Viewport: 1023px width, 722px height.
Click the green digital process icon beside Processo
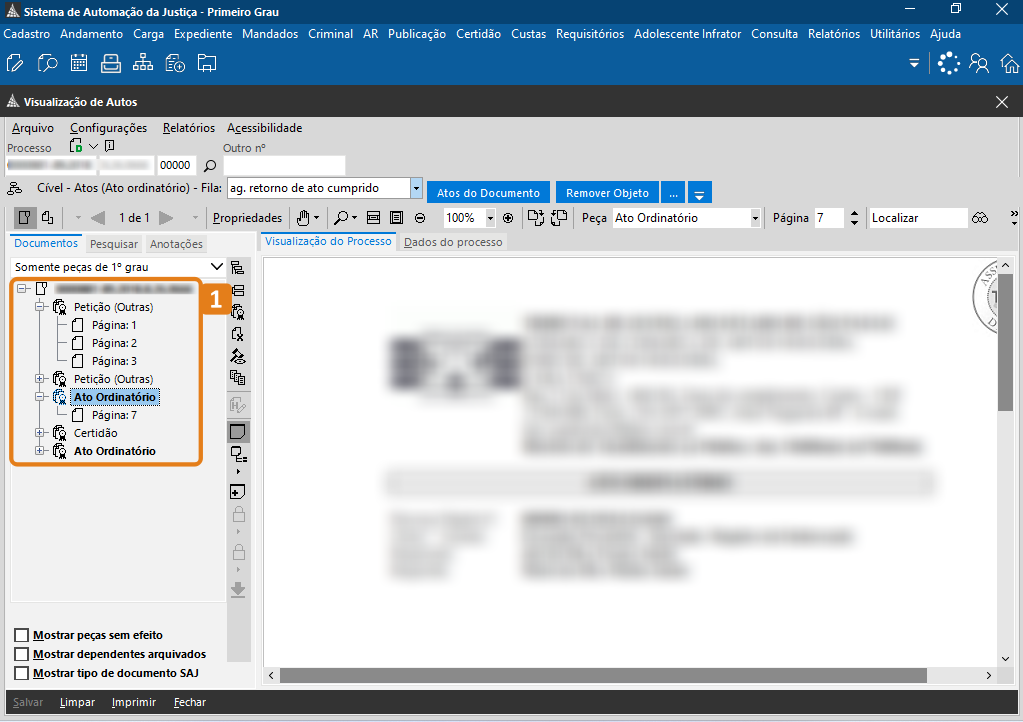point(76,145)
